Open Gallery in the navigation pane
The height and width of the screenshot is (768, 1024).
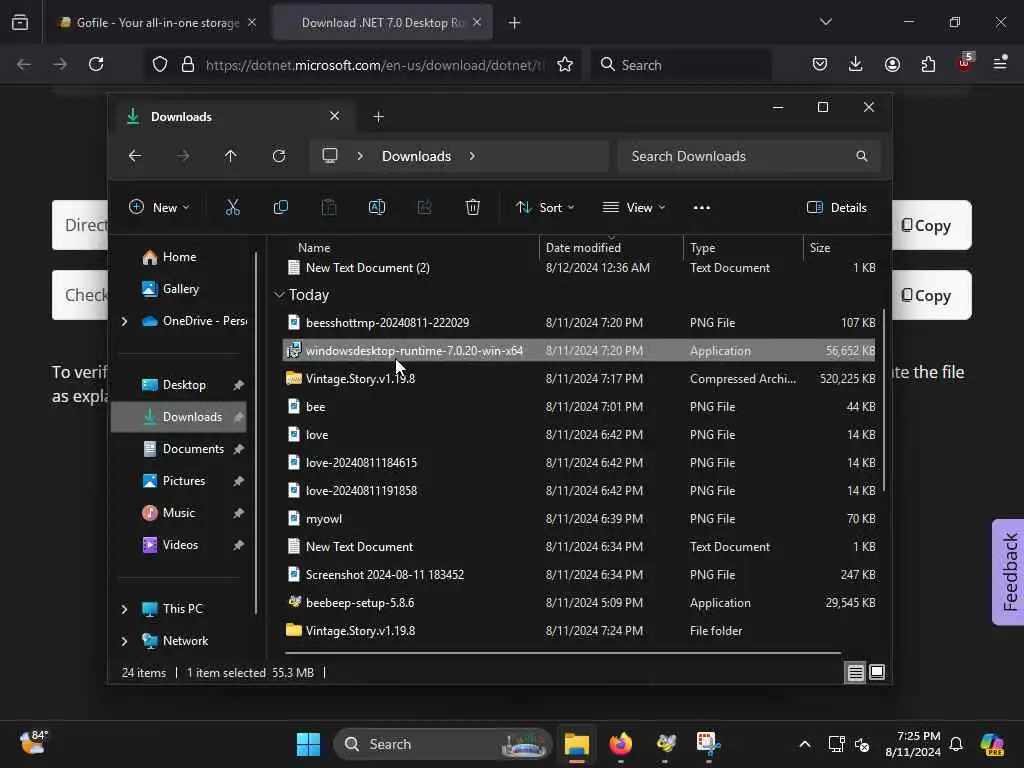tap(180, 289)
